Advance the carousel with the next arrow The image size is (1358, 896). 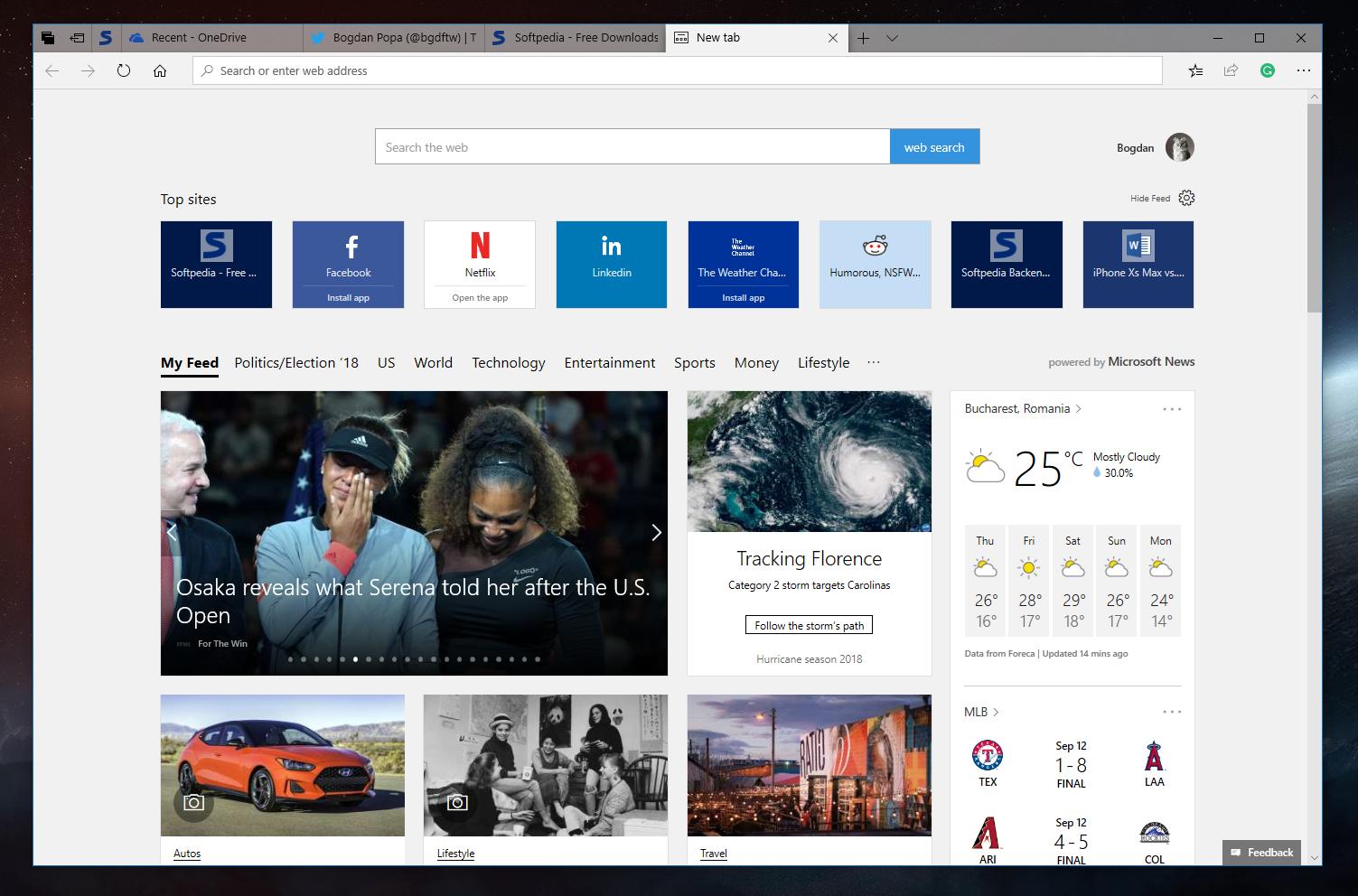(656, 533)
